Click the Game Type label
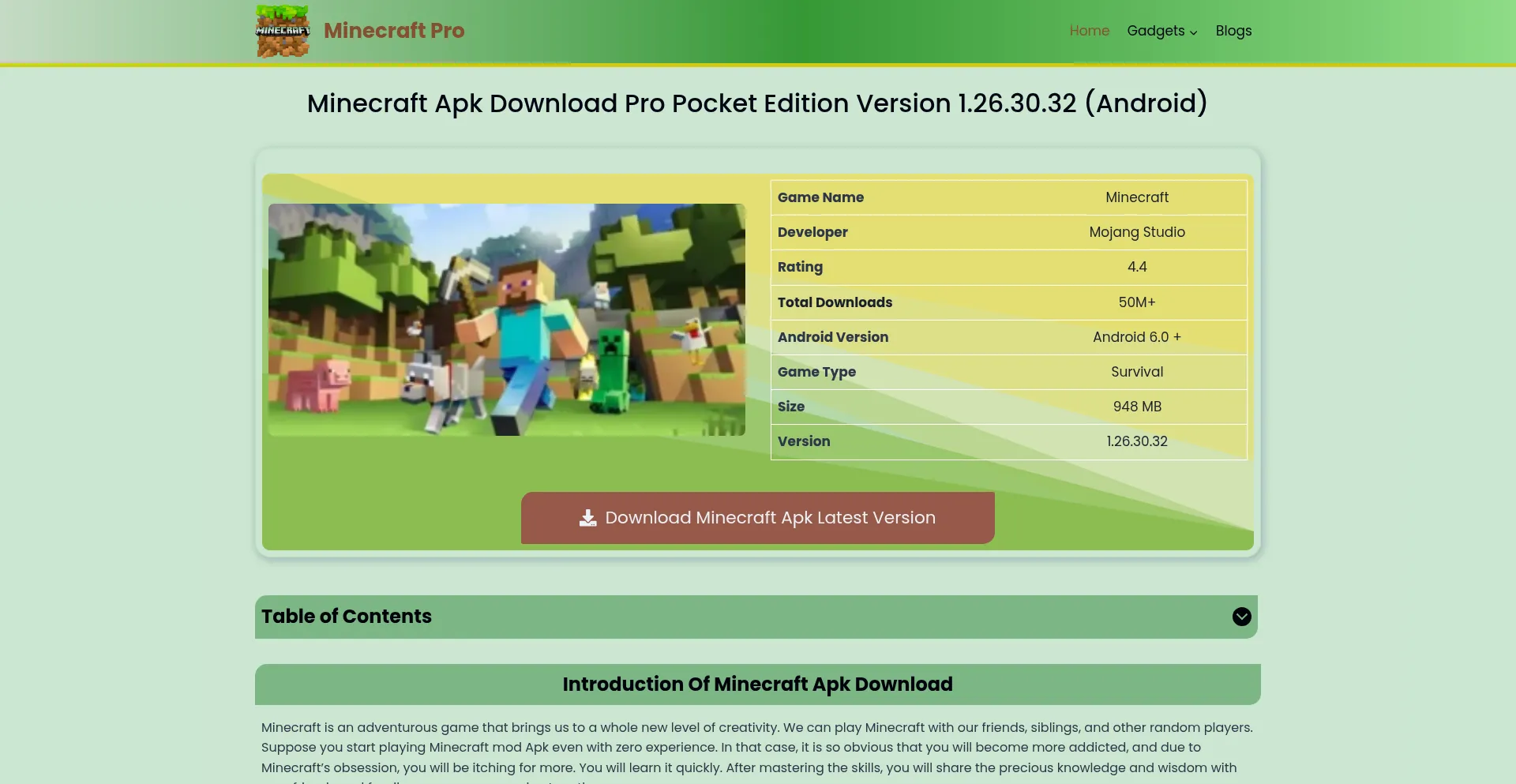This screenshot has height=784, width=1516. point(816,372)
